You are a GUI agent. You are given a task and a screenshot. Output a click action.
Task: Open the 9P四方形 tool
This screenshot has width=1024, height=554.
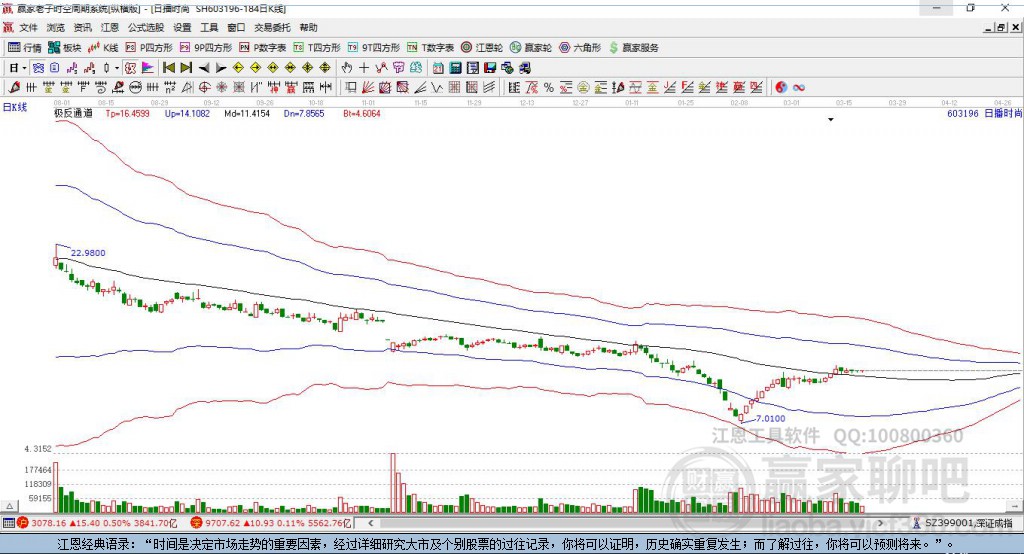coord(206,48)
